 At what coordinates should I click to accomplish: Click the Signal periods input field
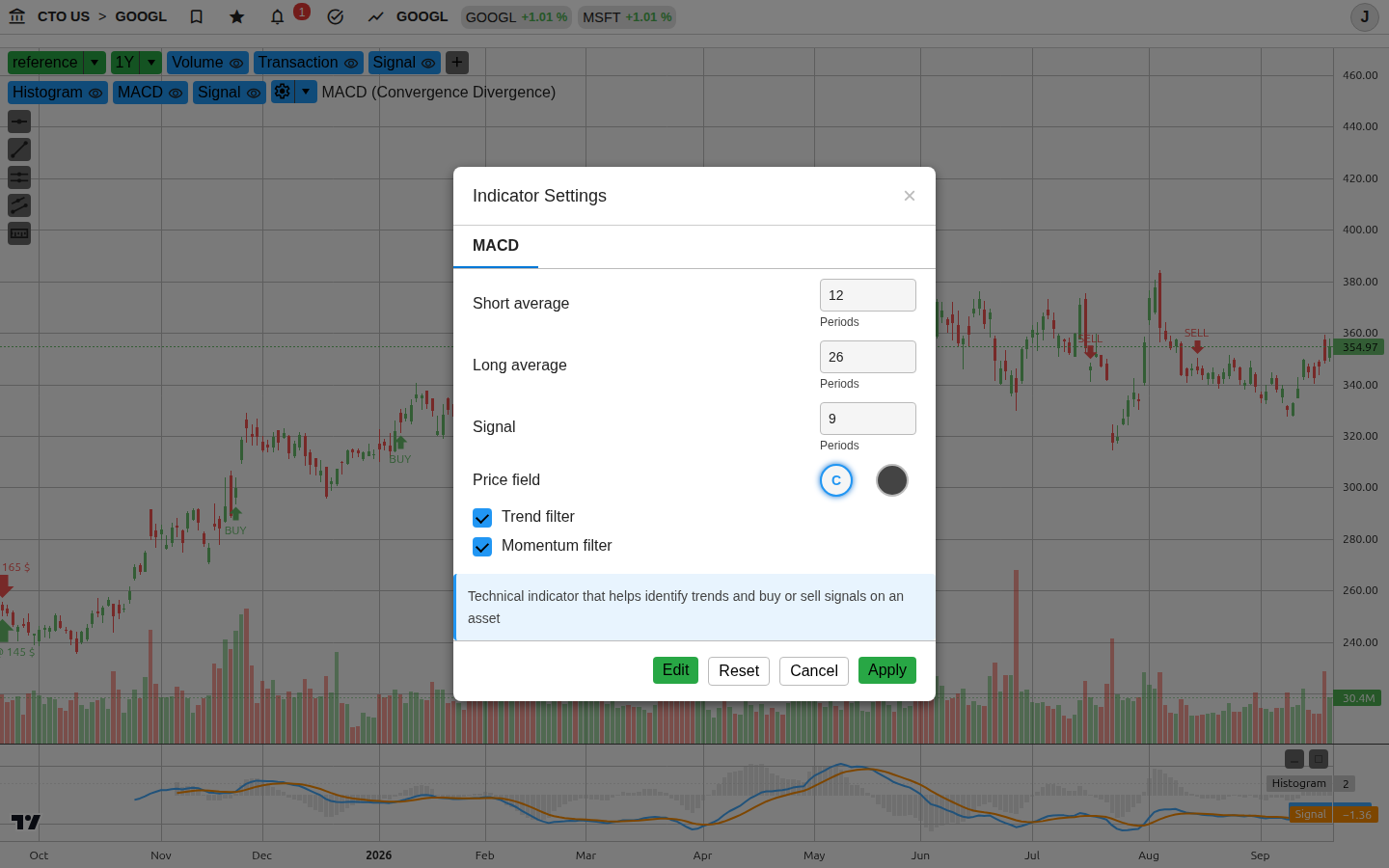click(x=868, y=419)
